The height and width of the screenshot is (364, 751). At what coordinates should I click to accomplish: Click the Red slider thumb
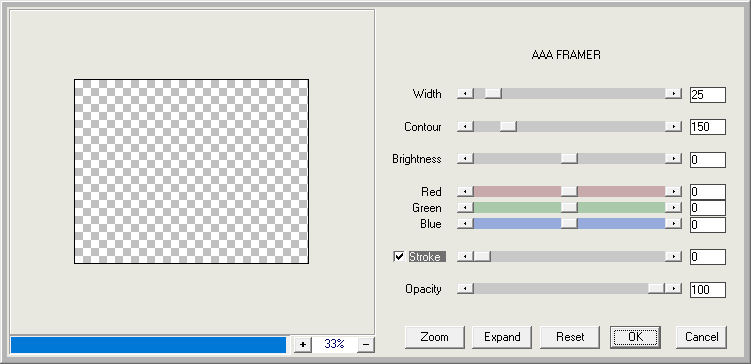tap(569, 192)
